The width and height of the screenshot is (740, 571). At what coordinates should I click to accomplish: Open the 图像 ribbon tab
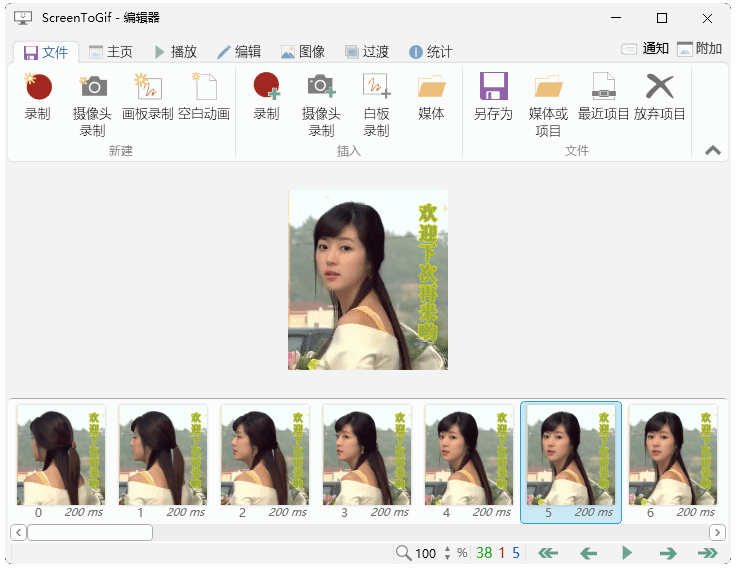pos(302,52)
